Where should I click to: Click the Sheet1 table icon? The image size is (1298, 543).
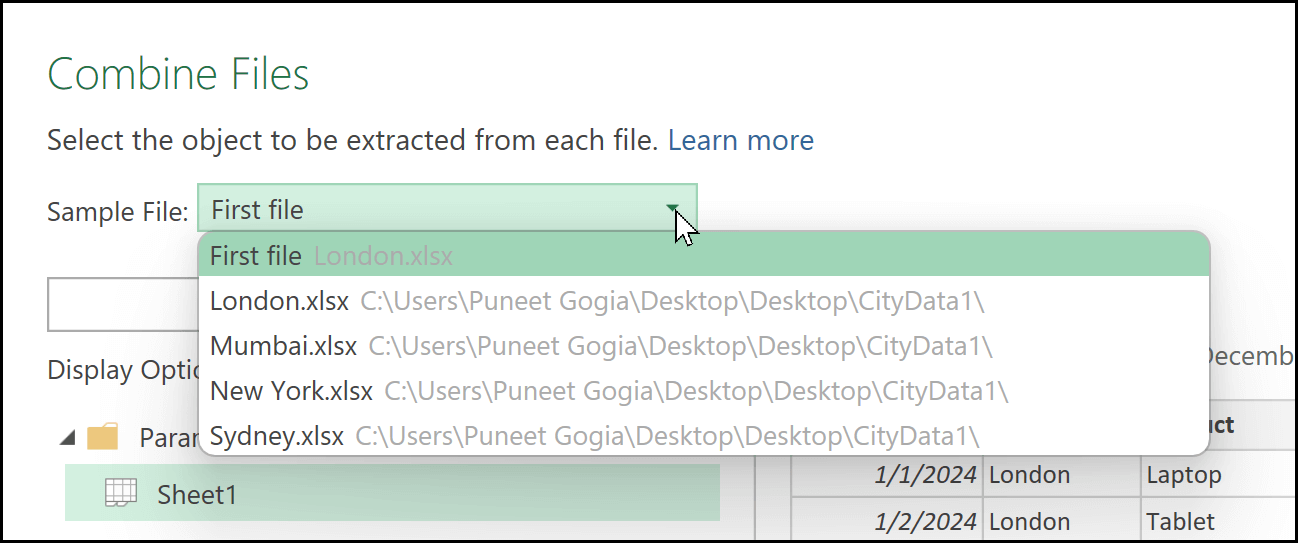120,492
